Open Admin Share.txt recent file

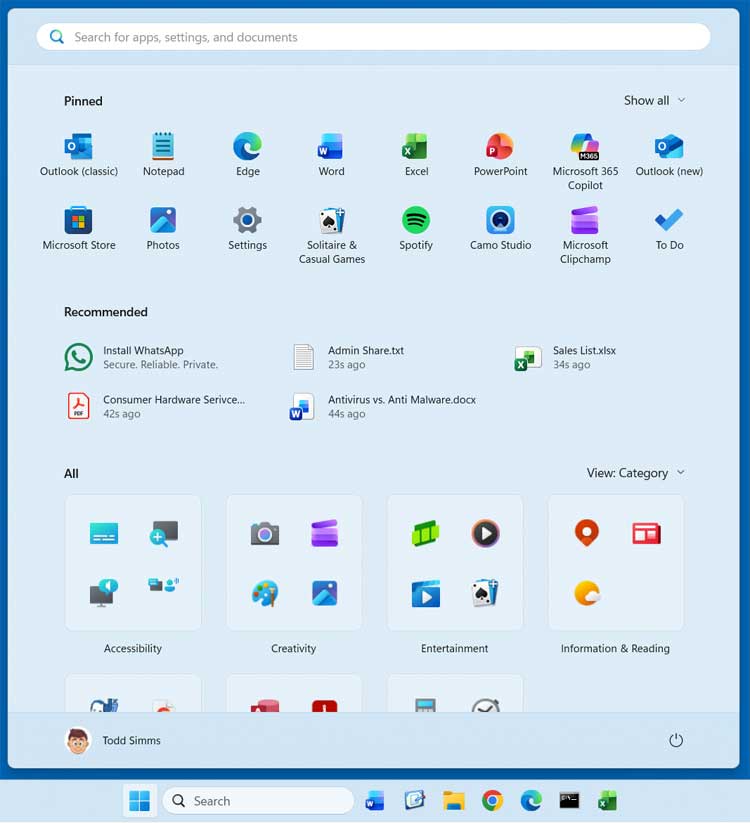[349, 357]
